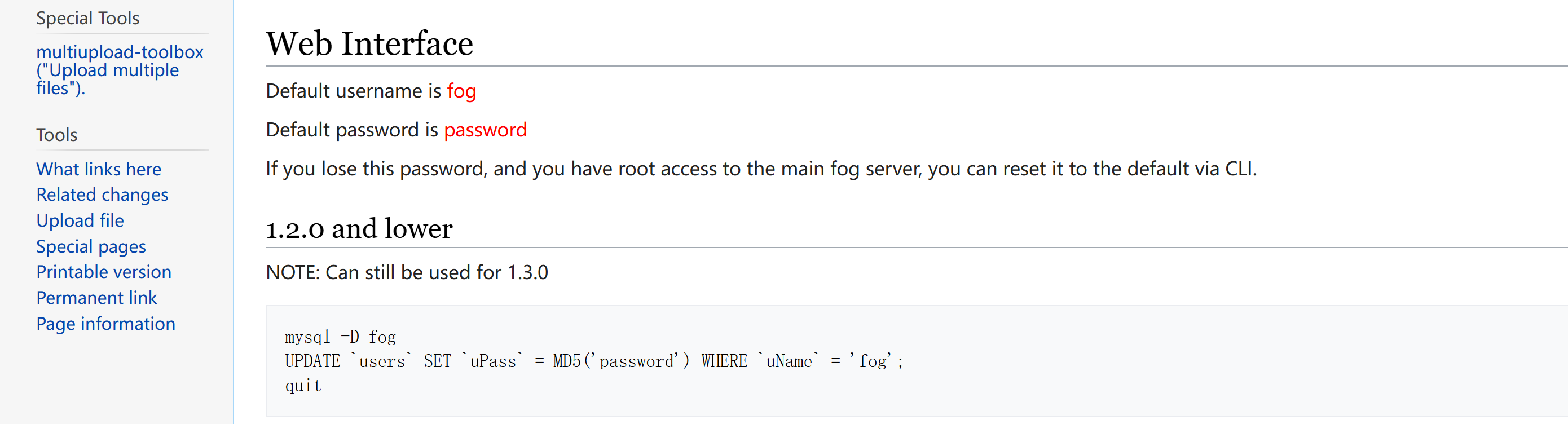Click the mysql -D fog code line

tap(340, 337)
